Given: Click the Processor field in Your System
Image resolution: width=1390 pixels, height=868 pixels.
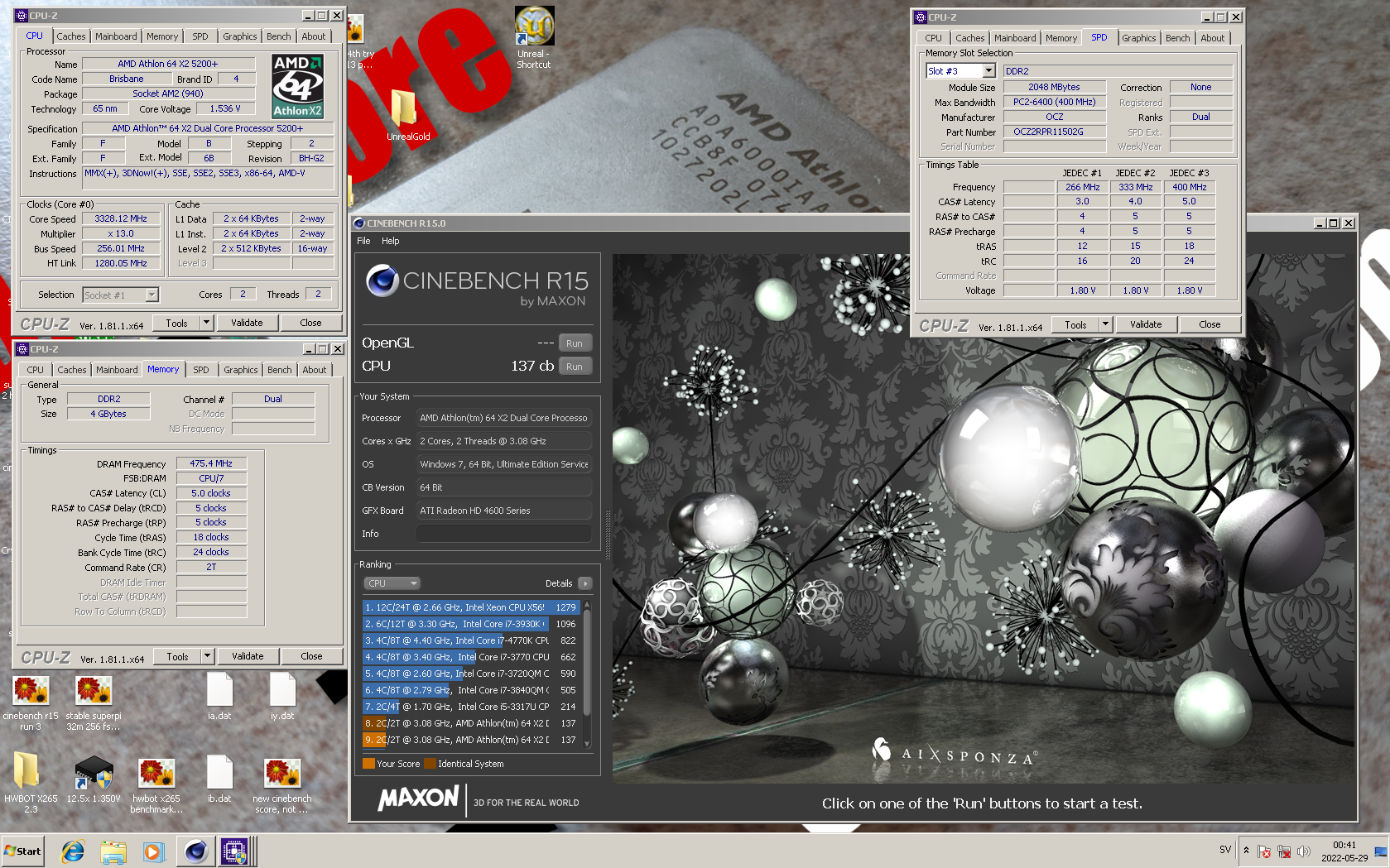Looking at the screenshot, I should pos(504,418).
